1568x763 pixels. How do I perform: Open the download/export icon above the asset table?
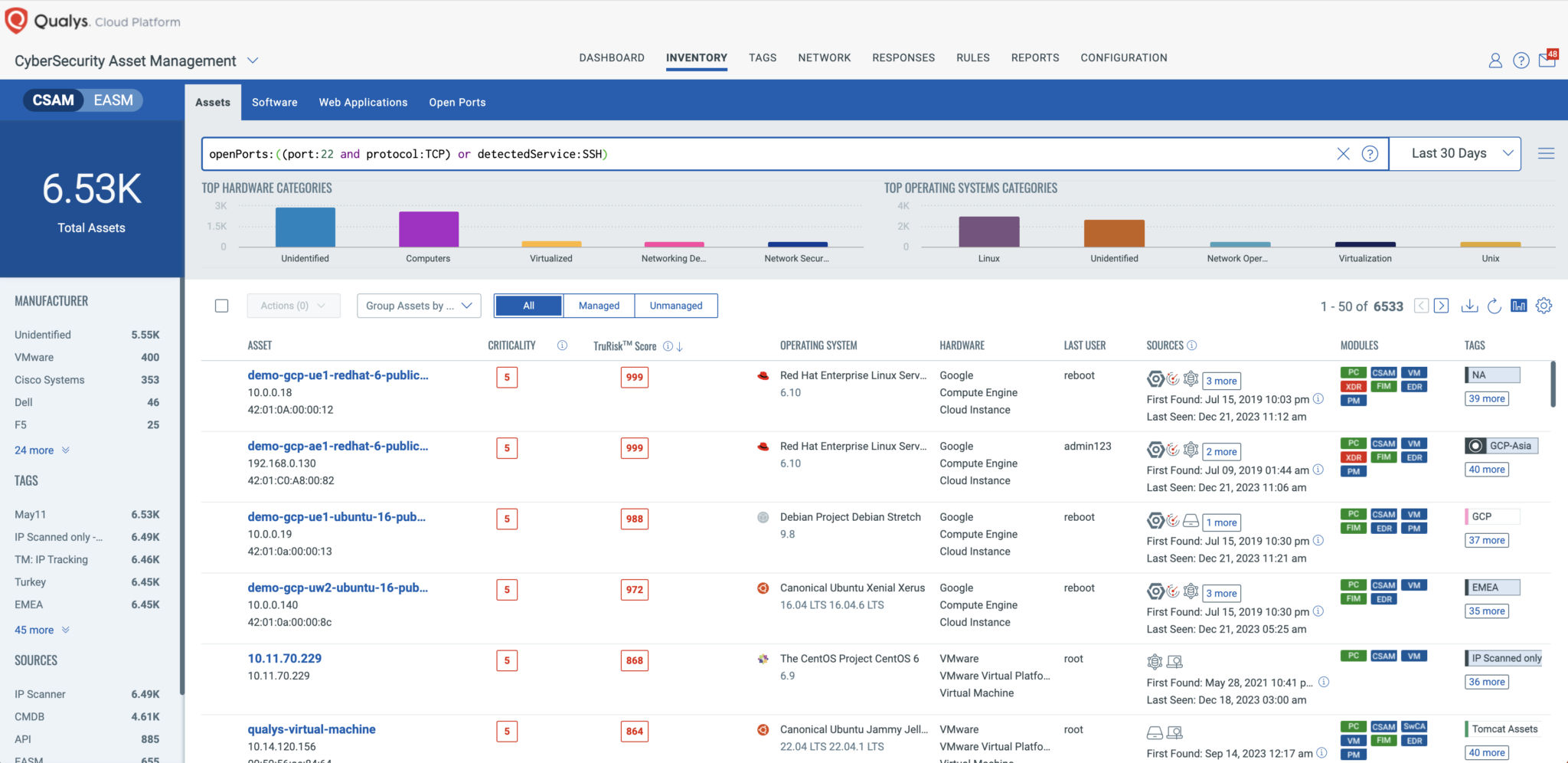coord(1469,305)
